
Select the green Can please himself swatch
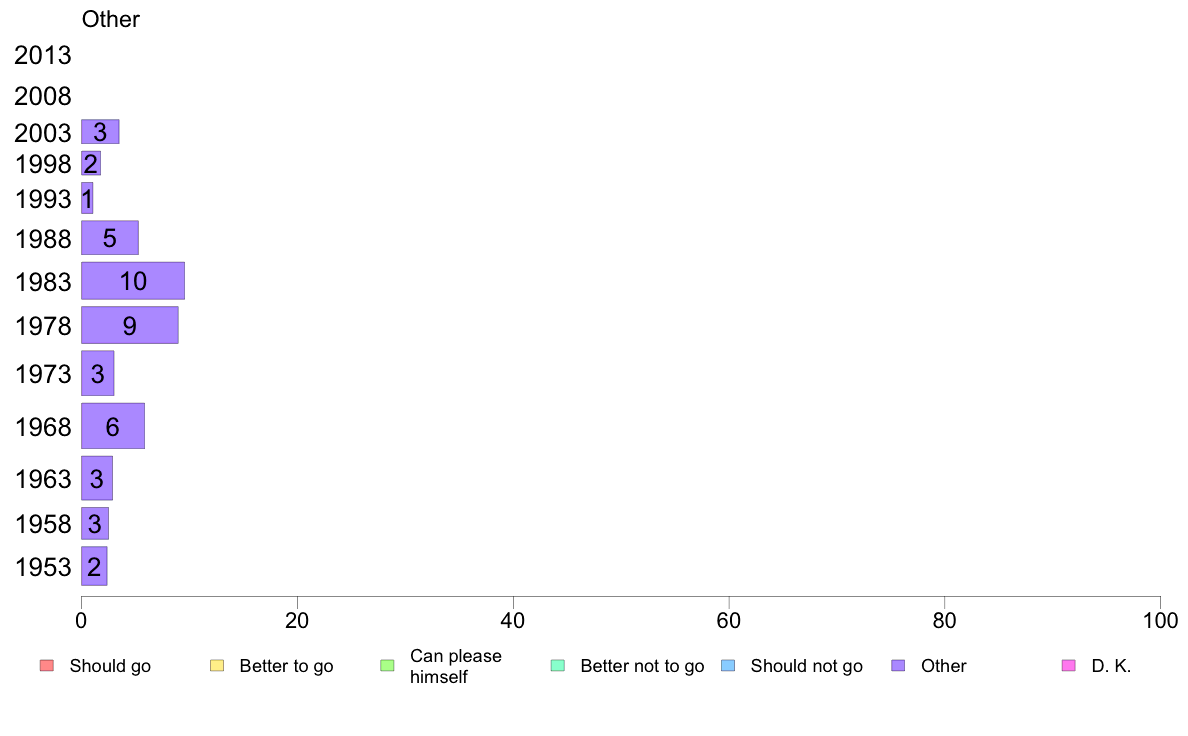387,666
